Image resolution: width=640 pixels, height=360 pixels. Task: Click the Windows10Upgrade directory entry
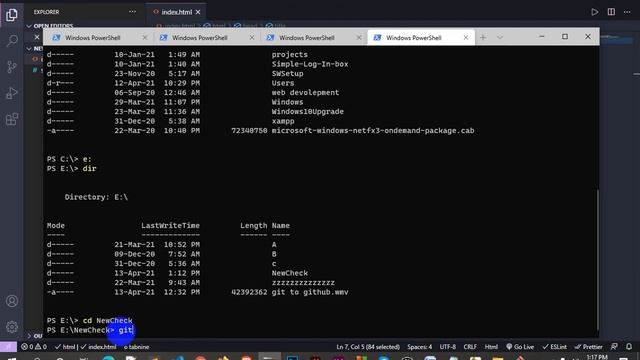(x=307, y=112)
